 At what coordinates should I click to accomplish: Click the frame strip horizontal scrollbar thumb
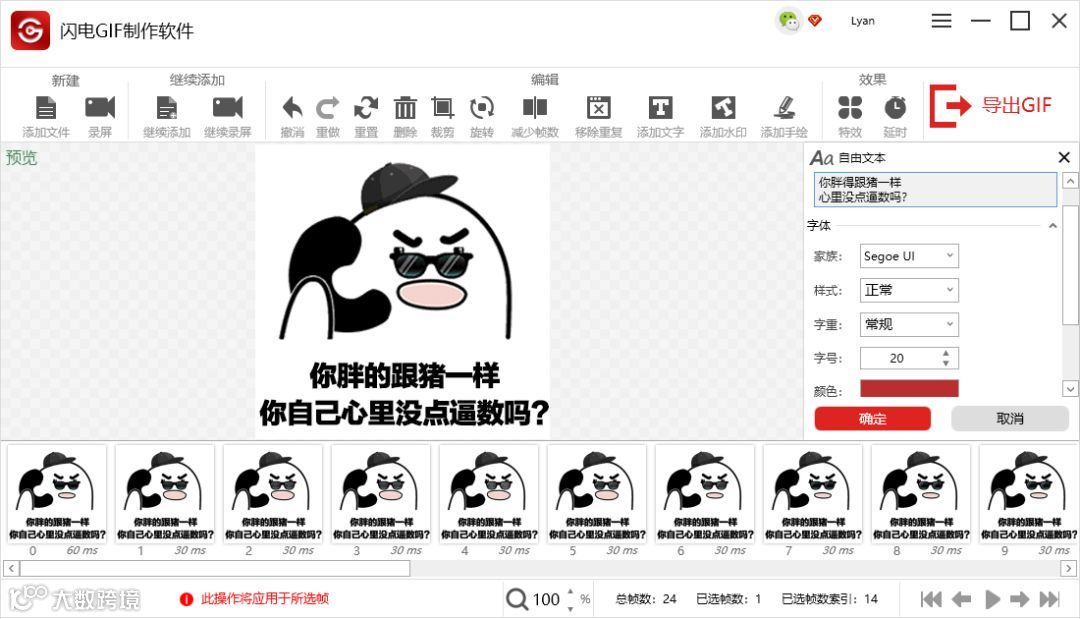(x=215, y=569)
